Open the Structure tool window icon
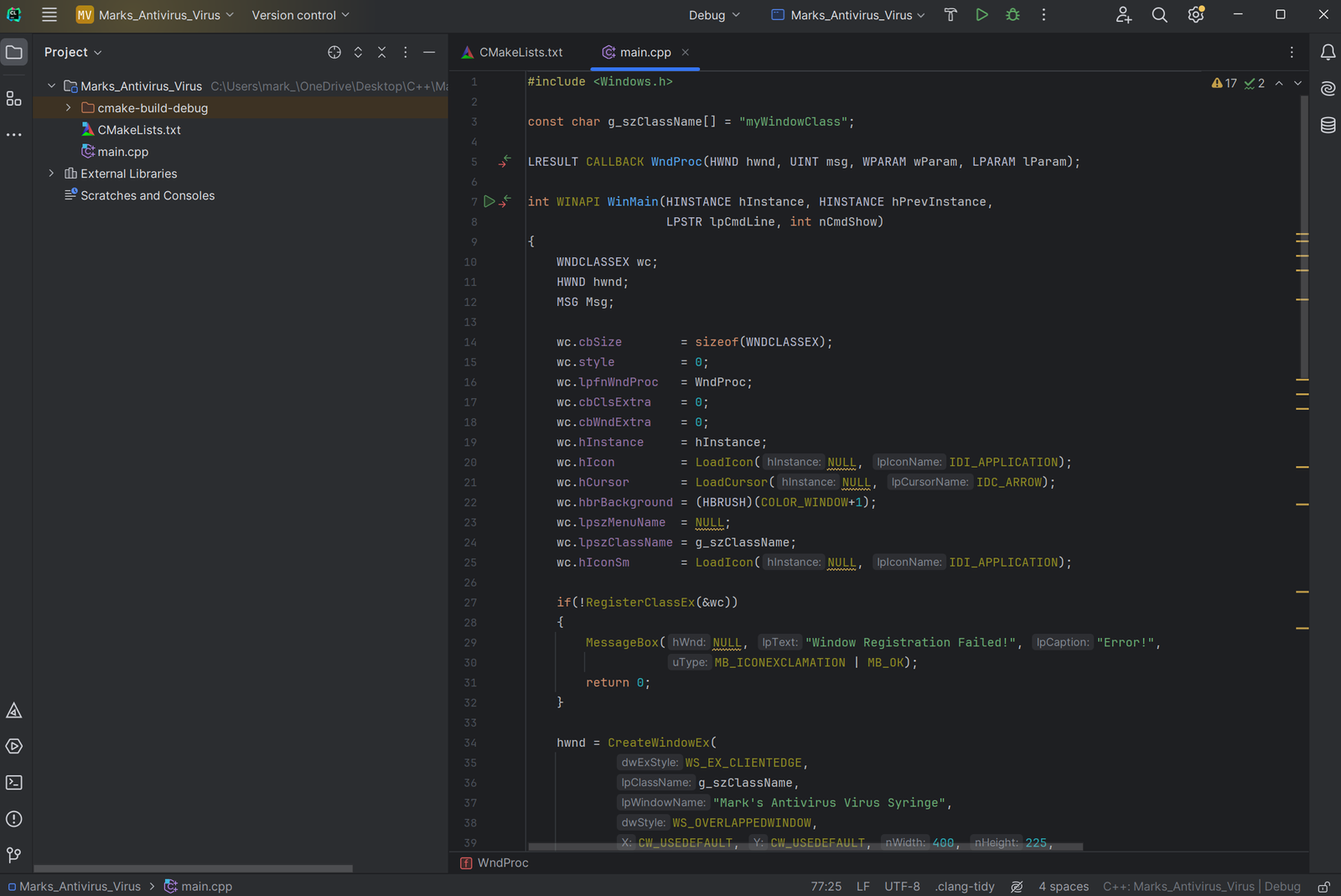Viewport: 1341px width, 896px height. pyautogui.click(x=14, y=99)
